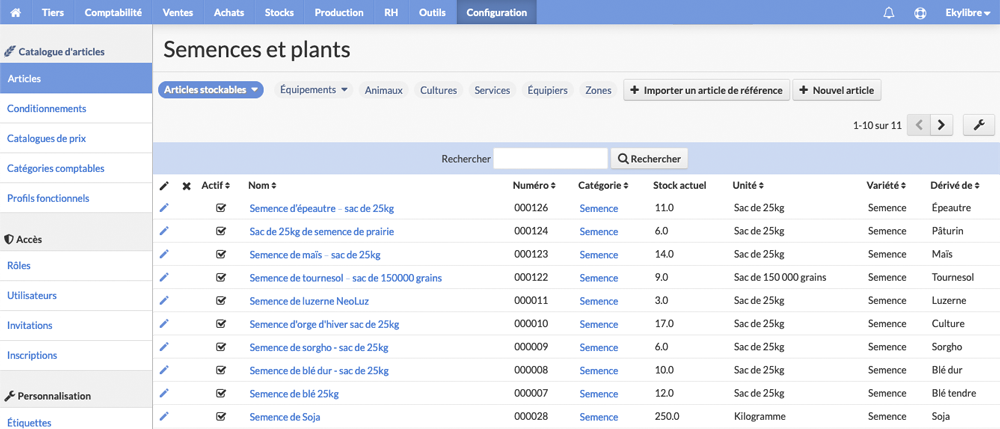The image size is (1000, 429).
Task: Click the Rechercher text input field
Action: 550,159
